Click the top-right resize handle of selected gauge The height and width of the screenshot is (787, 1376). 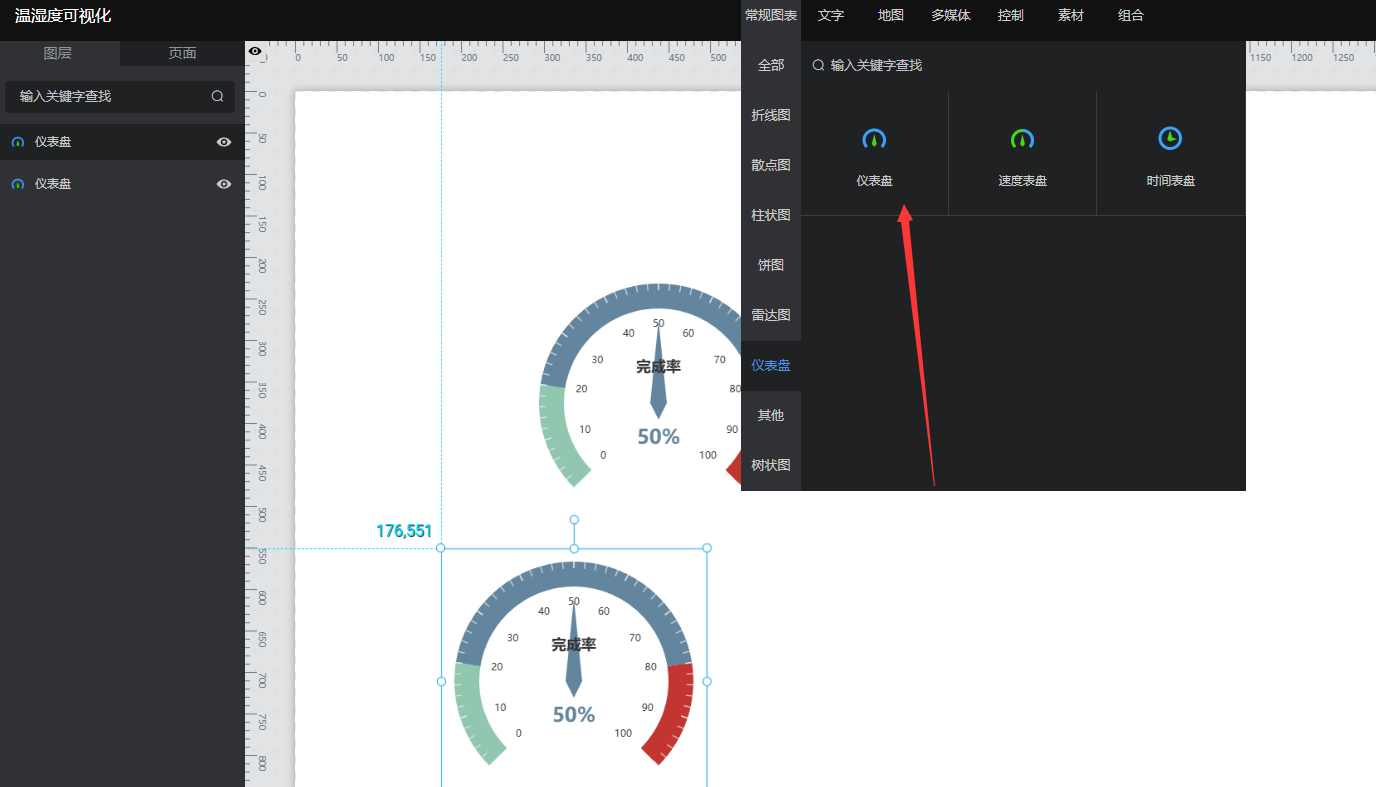click(x=707, y=548)
